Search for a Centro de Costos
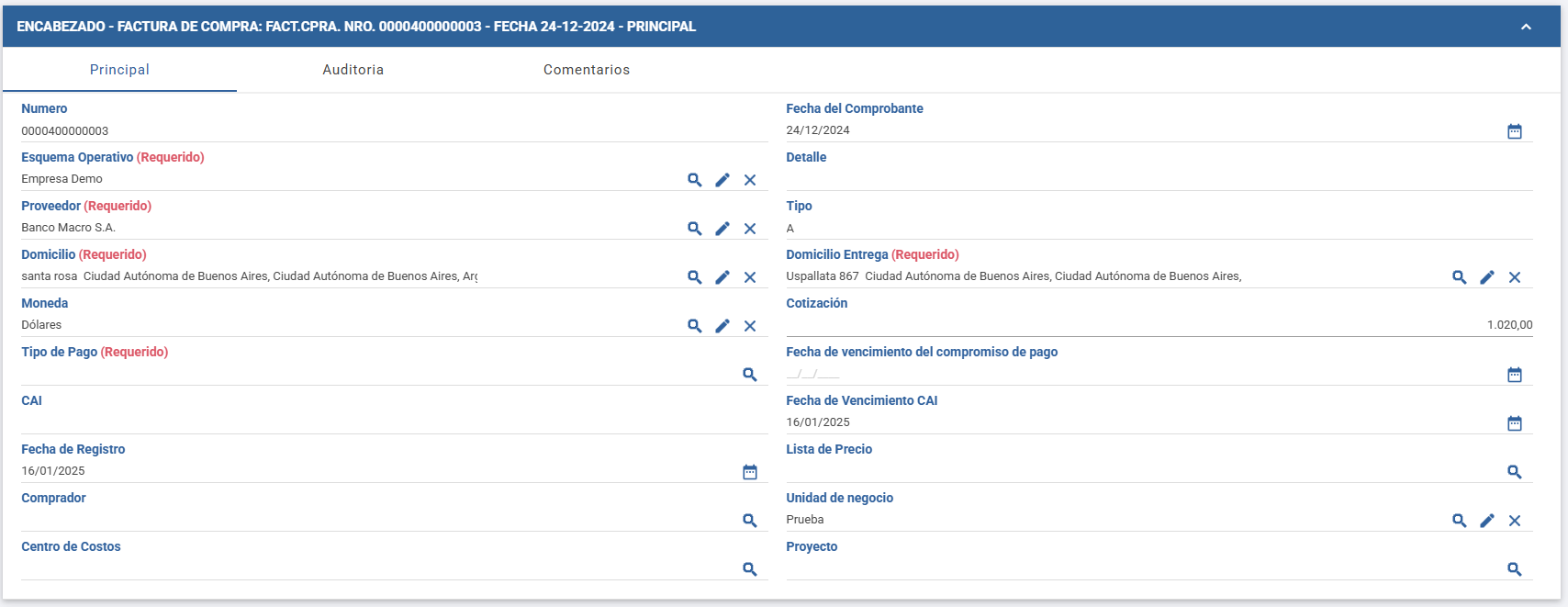The width and height of the screenshot is (1568, 607). pyautogui.click(x=750, y=569)
